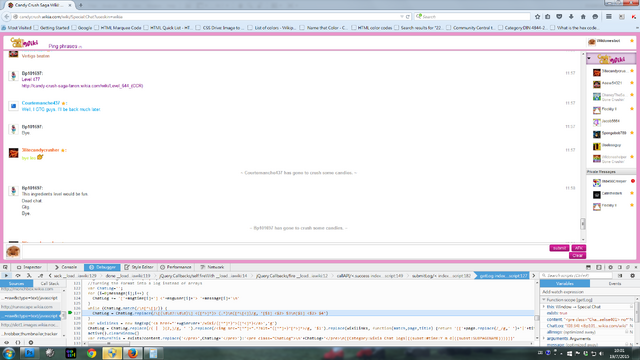
Task: Open devtools in separate window
Action: point(628,267)
